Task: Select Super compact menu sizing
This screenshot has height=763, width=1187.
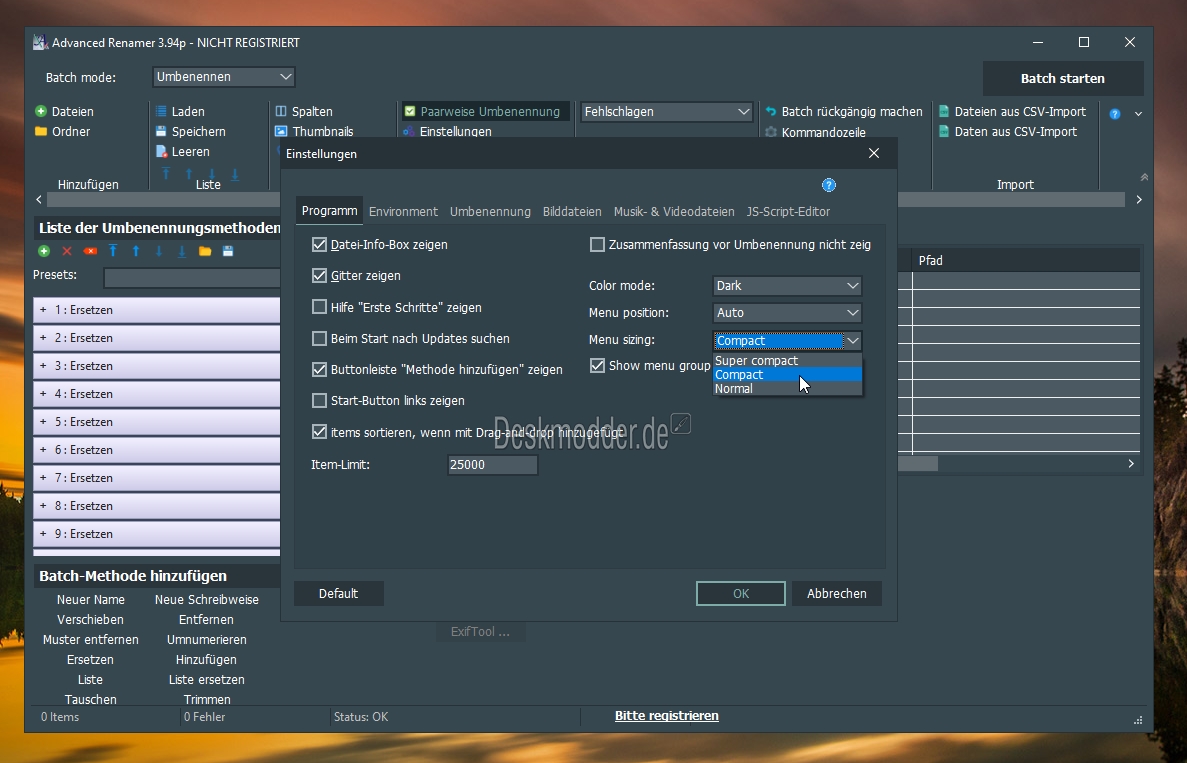Action: tap(787, 361)
